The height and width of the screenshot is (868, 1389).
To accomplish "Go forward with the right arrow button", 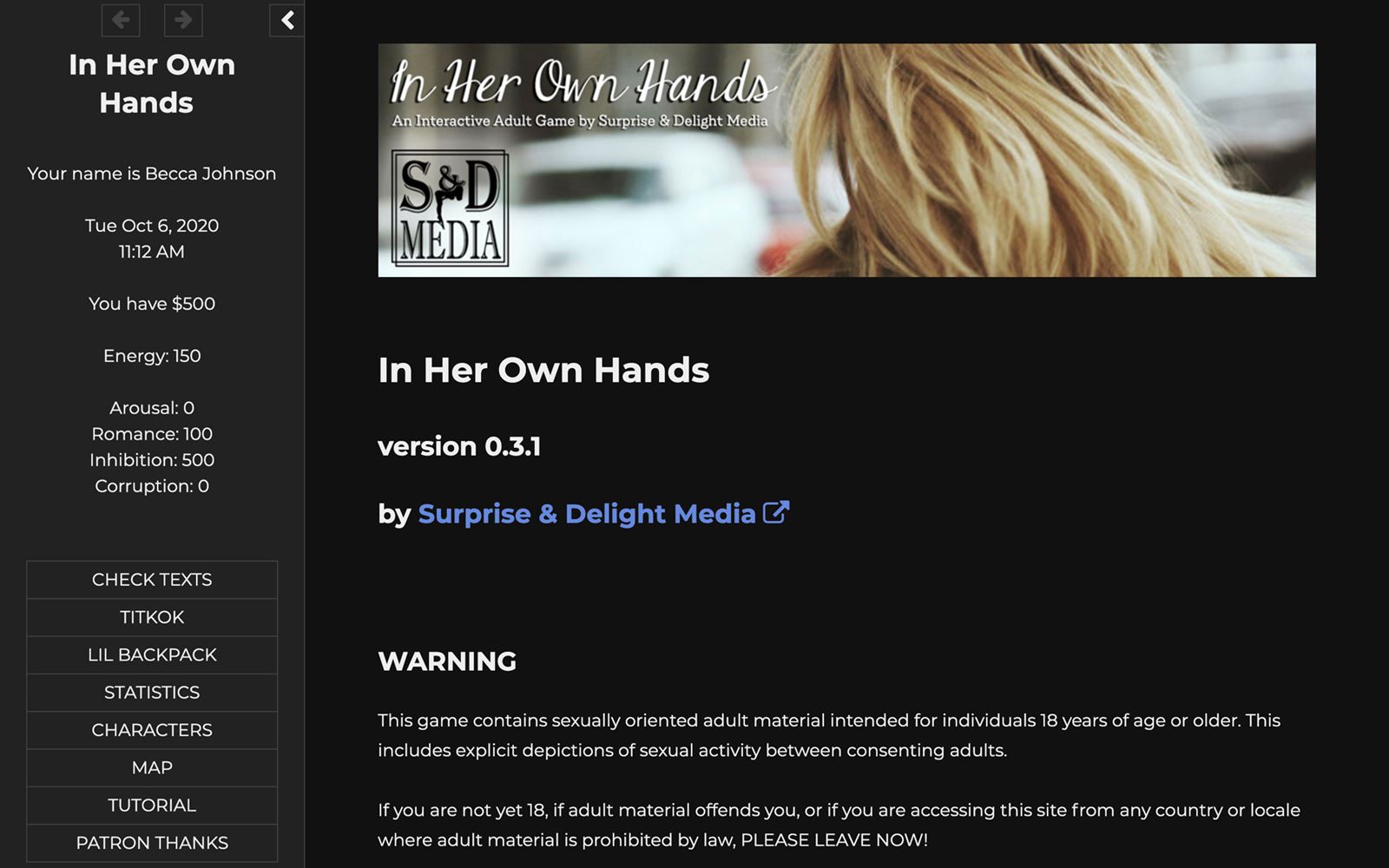I will point(183,20).
